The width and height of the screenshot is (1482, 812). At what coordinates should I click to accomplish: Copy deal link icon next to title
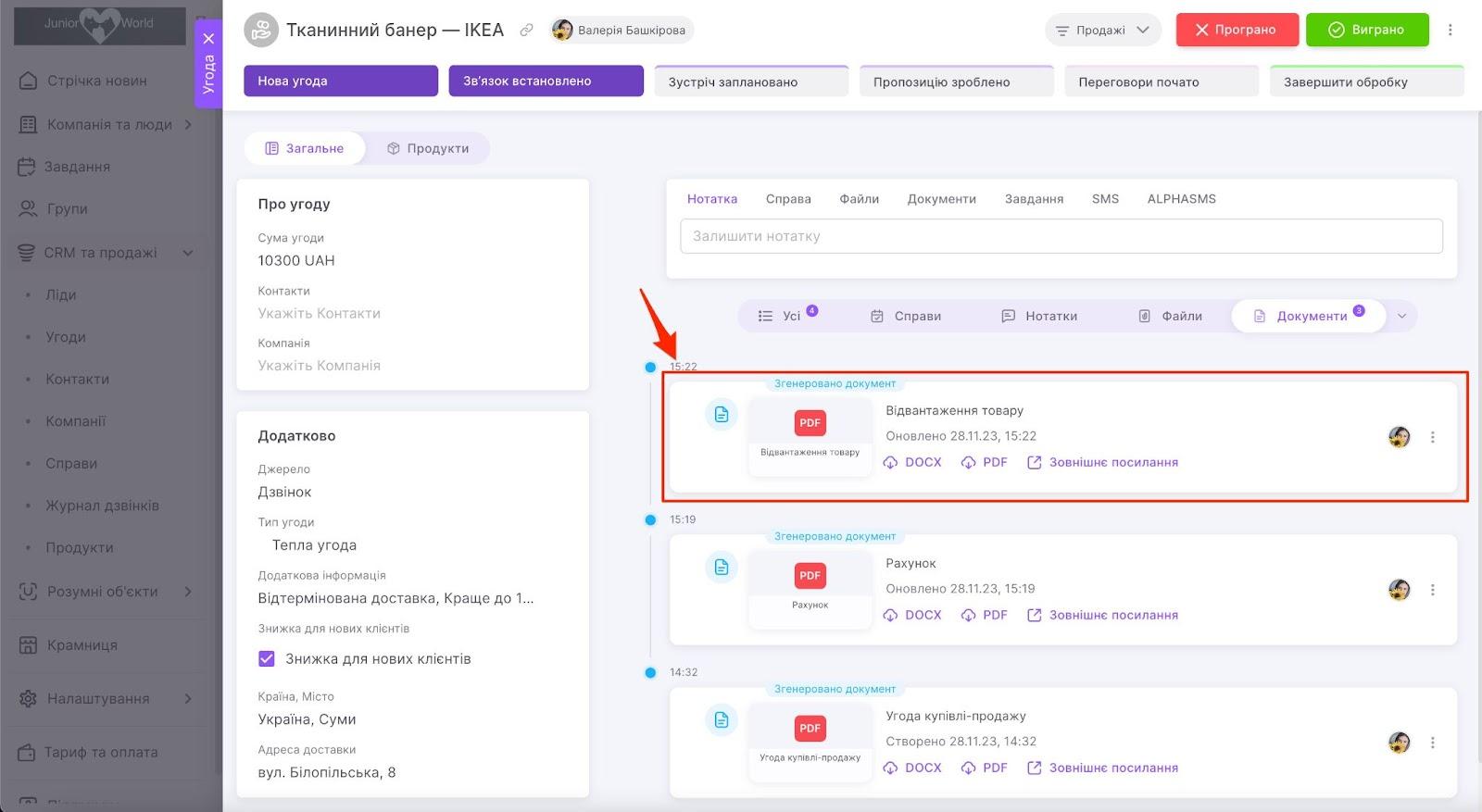click(526, 30)
